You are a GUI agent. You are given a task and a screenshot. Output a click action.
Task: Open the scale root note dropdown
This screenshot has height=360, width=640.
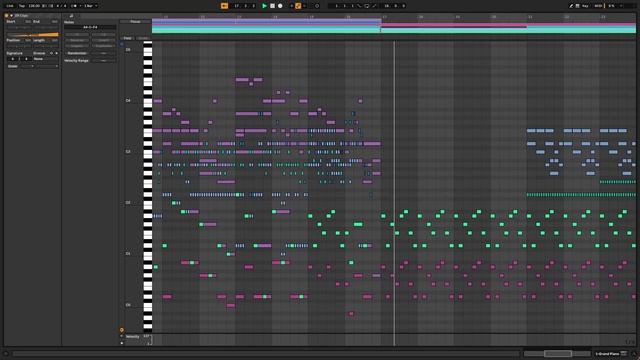pos(28,66)
